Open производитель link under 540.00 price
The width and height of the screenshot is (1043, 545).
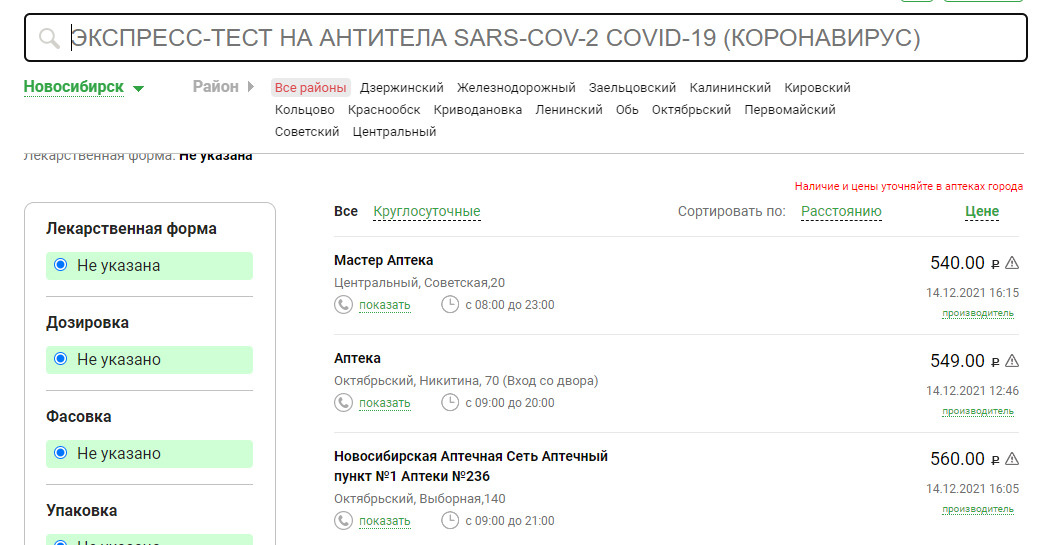pyautogui.click(x=978, y=313)
